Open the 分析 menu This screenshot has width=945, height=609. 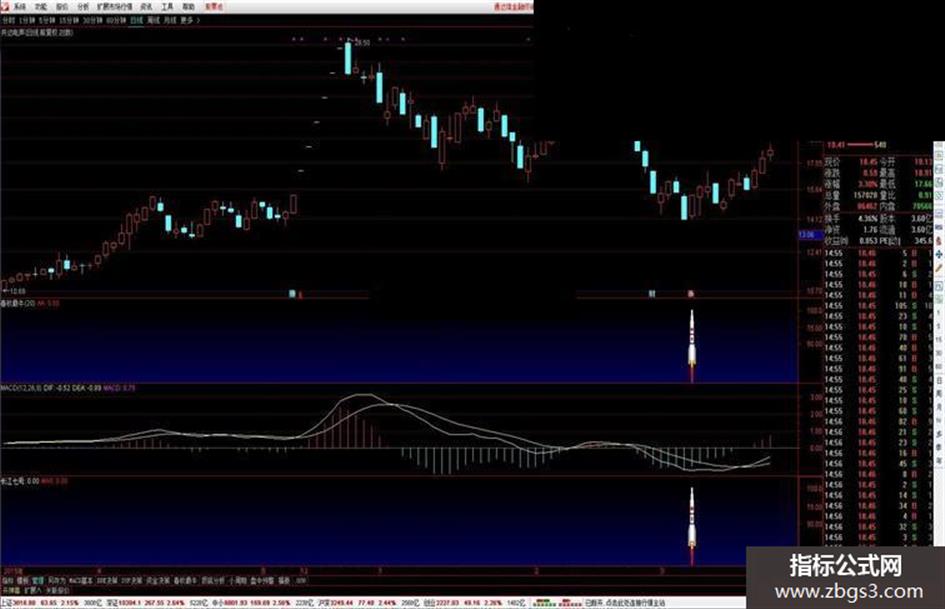coord(83,7)
